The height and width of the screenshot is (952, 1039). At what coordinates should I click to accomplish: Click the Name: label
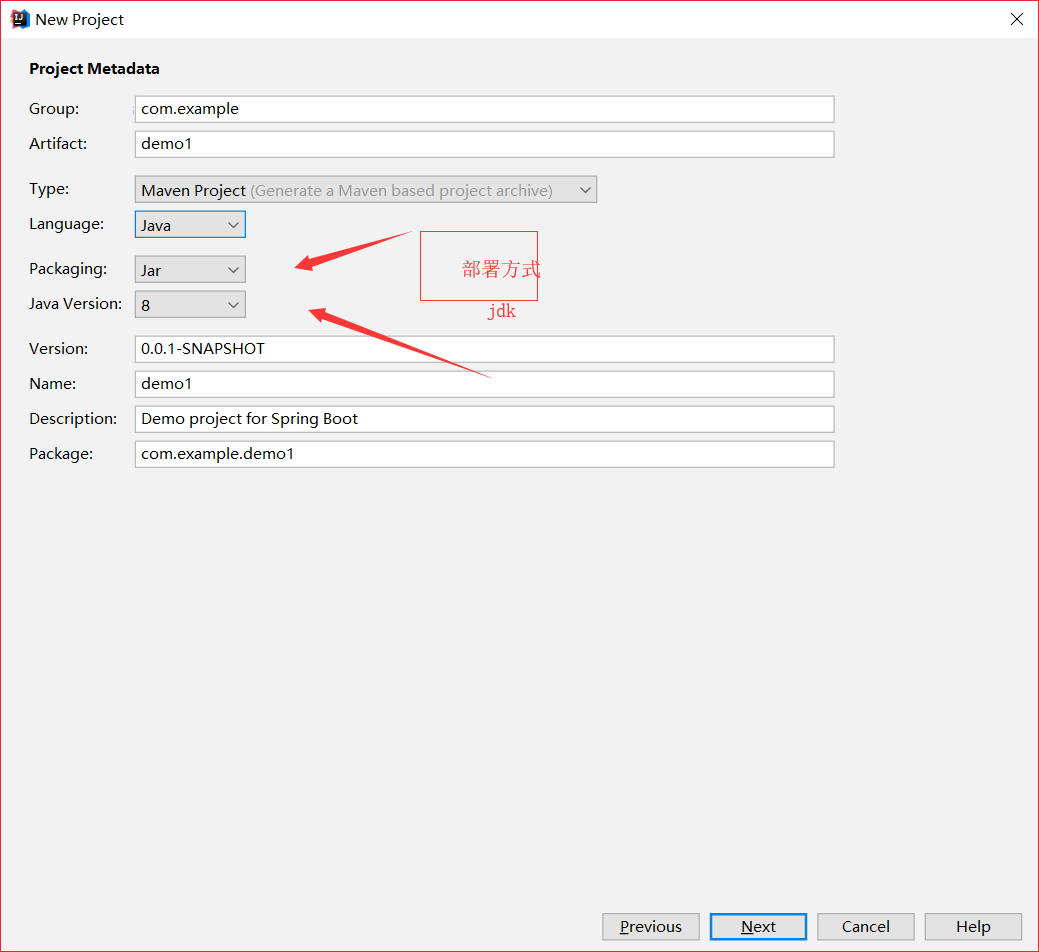click(x=52, y=384)
